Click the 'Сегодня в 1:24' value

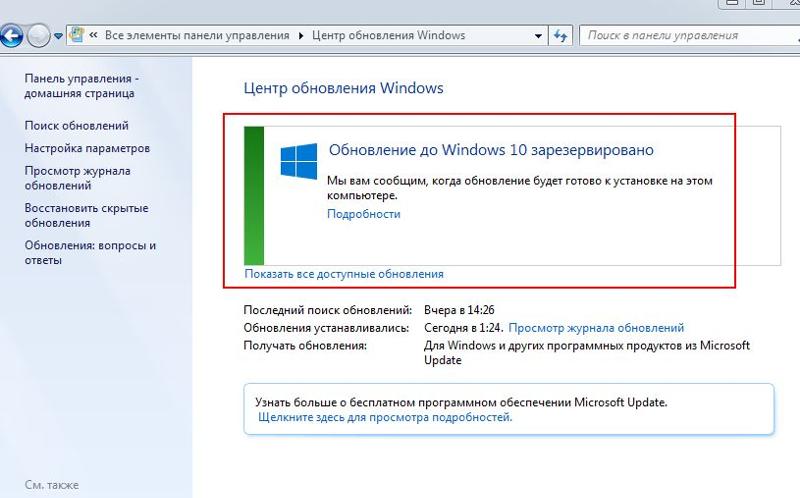464,328
